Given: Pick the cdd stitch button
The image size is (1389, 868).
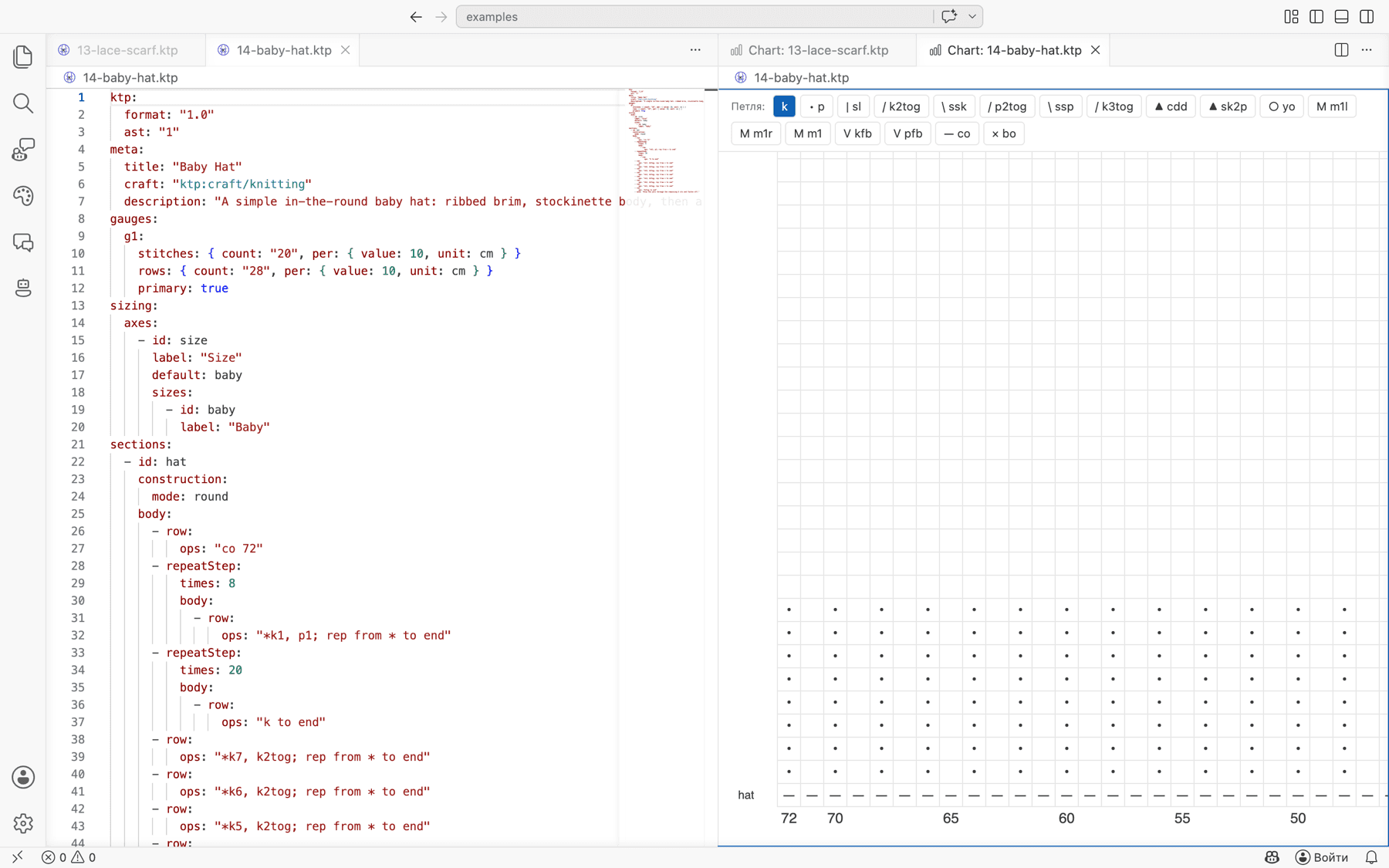Looking at the screenshot, I should [x=1171, y=106].
